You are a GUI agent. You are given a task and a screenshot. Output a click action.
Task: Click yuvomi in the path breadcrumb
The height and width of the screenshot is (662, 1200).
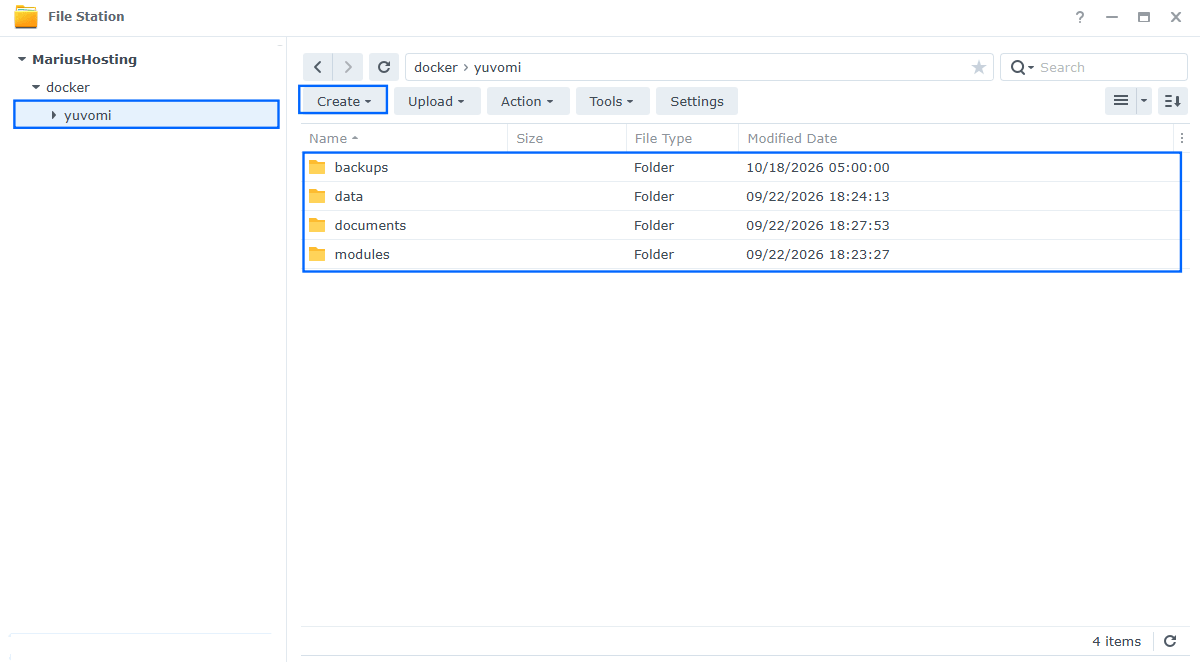click(x=497, y=67)
